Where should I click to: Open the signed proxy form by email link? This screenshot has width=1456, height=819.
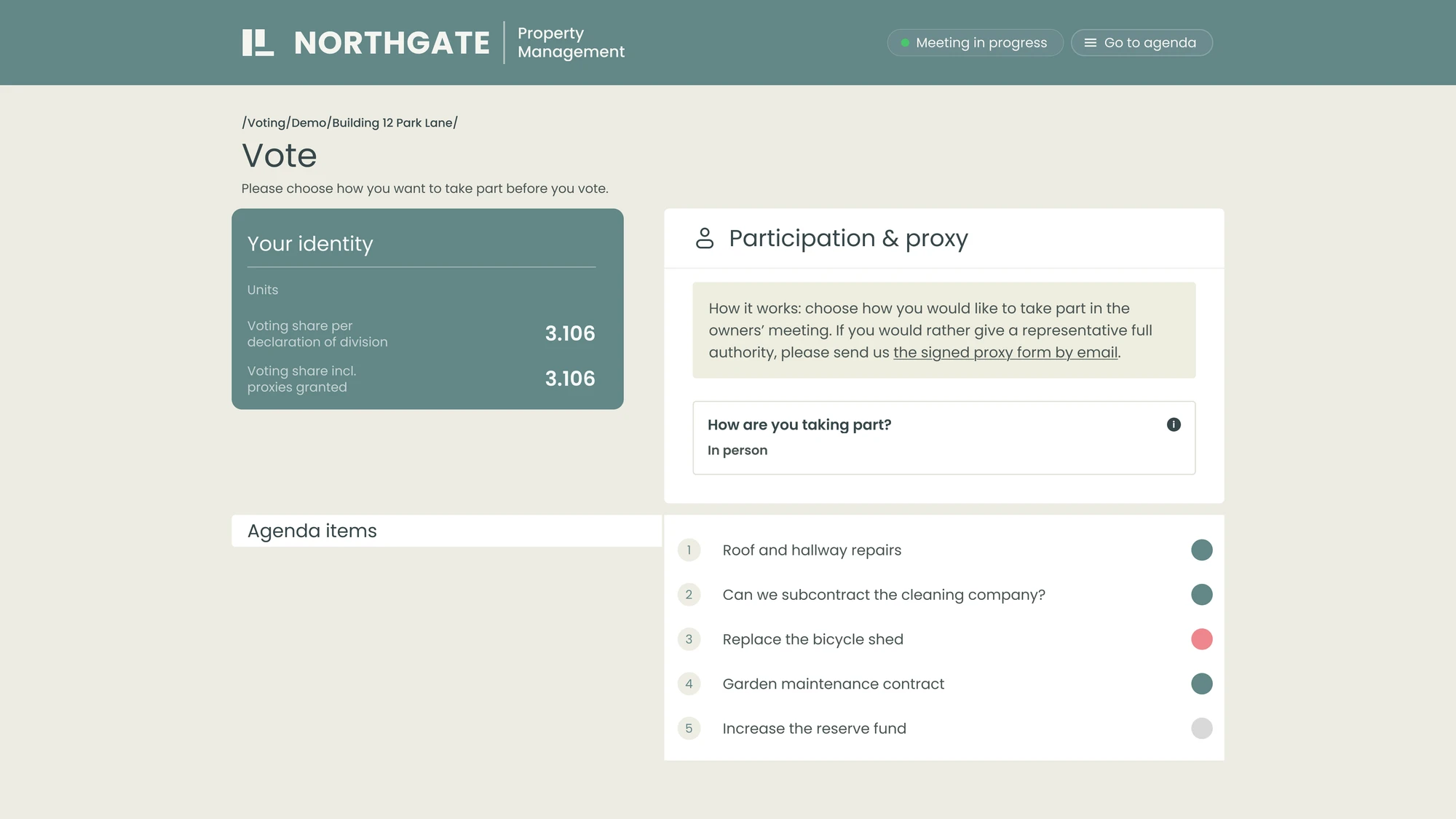(x=1005, y=352)
